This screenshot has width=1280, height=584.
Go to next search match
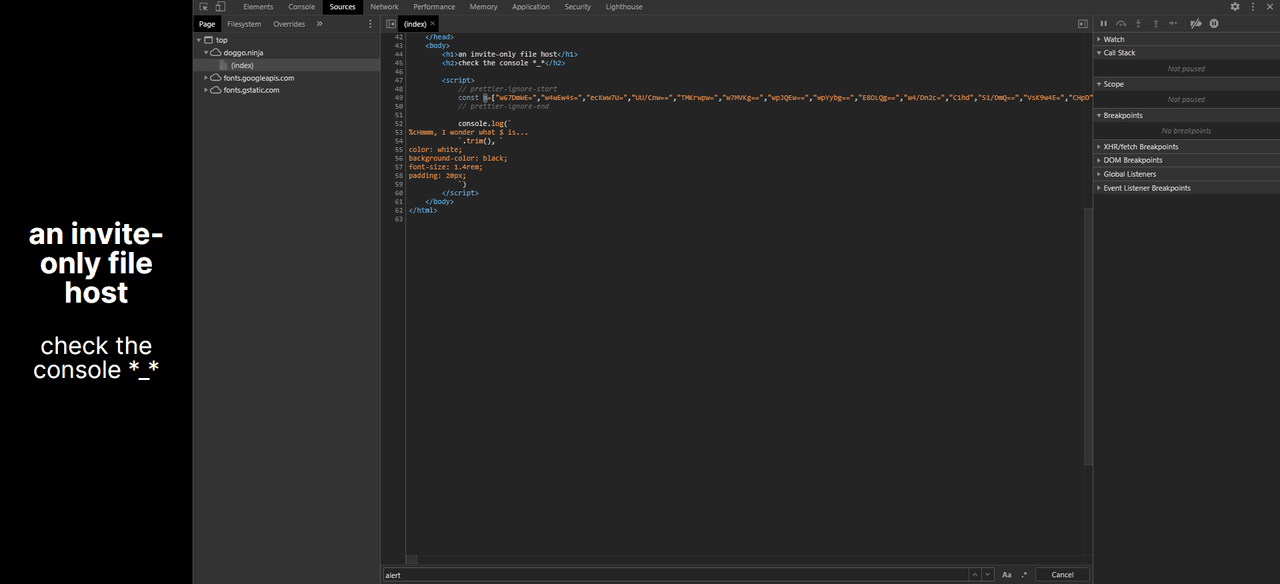[x=988, y=575]
